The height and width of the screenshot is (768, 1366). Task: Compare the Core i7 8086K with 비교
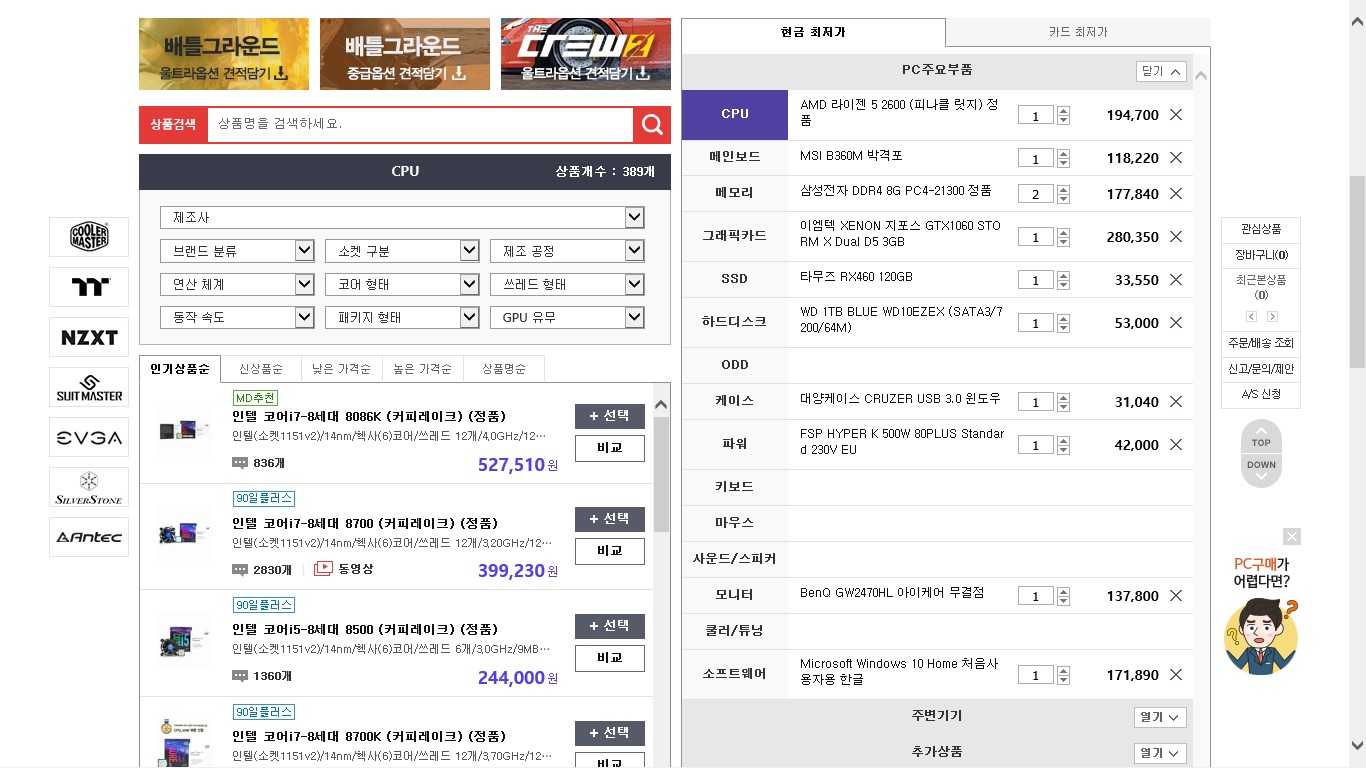[x=610, y=447]
